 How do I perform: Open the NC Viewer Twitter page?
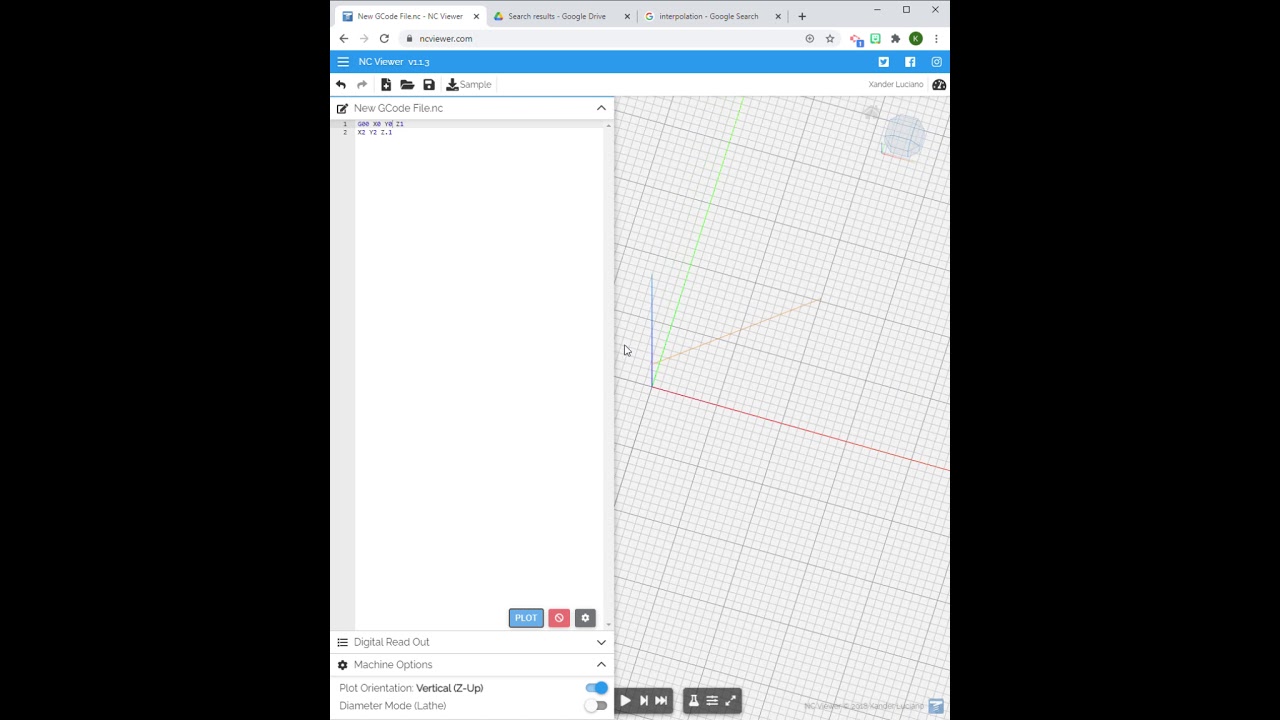coord(883,62)
